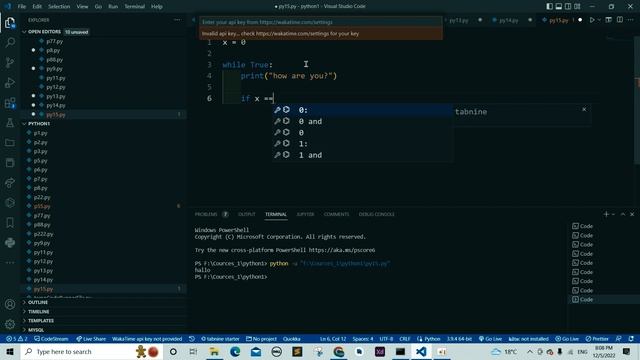The width and height of the screenshot is (640, 360).
Task: Click the feedback icon in status bar
Action: click(619, 339)
